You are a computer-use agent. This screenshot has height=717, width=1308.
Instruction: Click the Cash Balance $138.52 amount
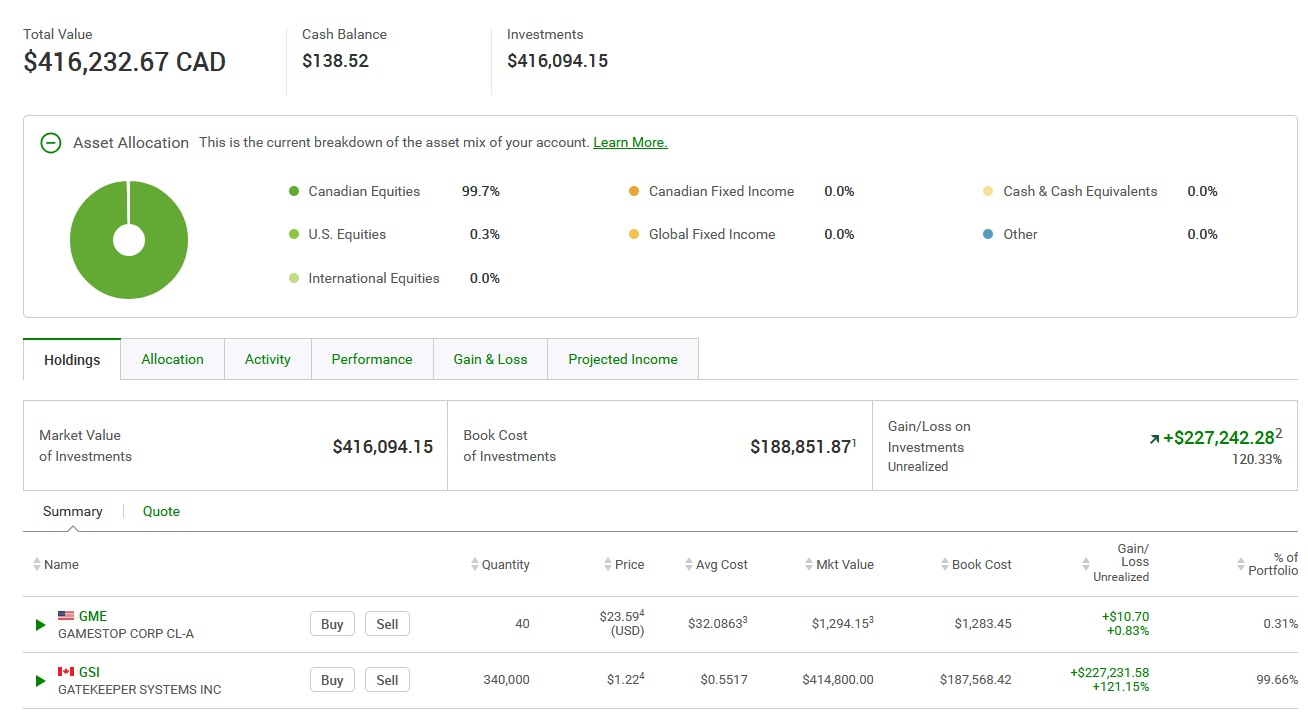335,61
